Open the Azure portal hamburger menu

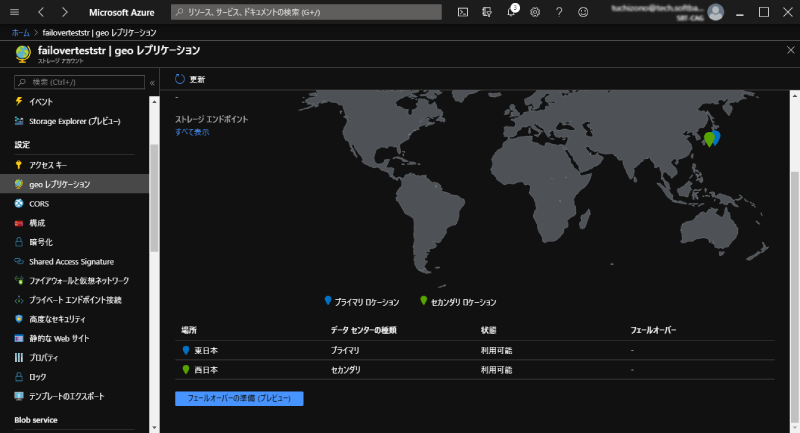click(x=14, y=12)
